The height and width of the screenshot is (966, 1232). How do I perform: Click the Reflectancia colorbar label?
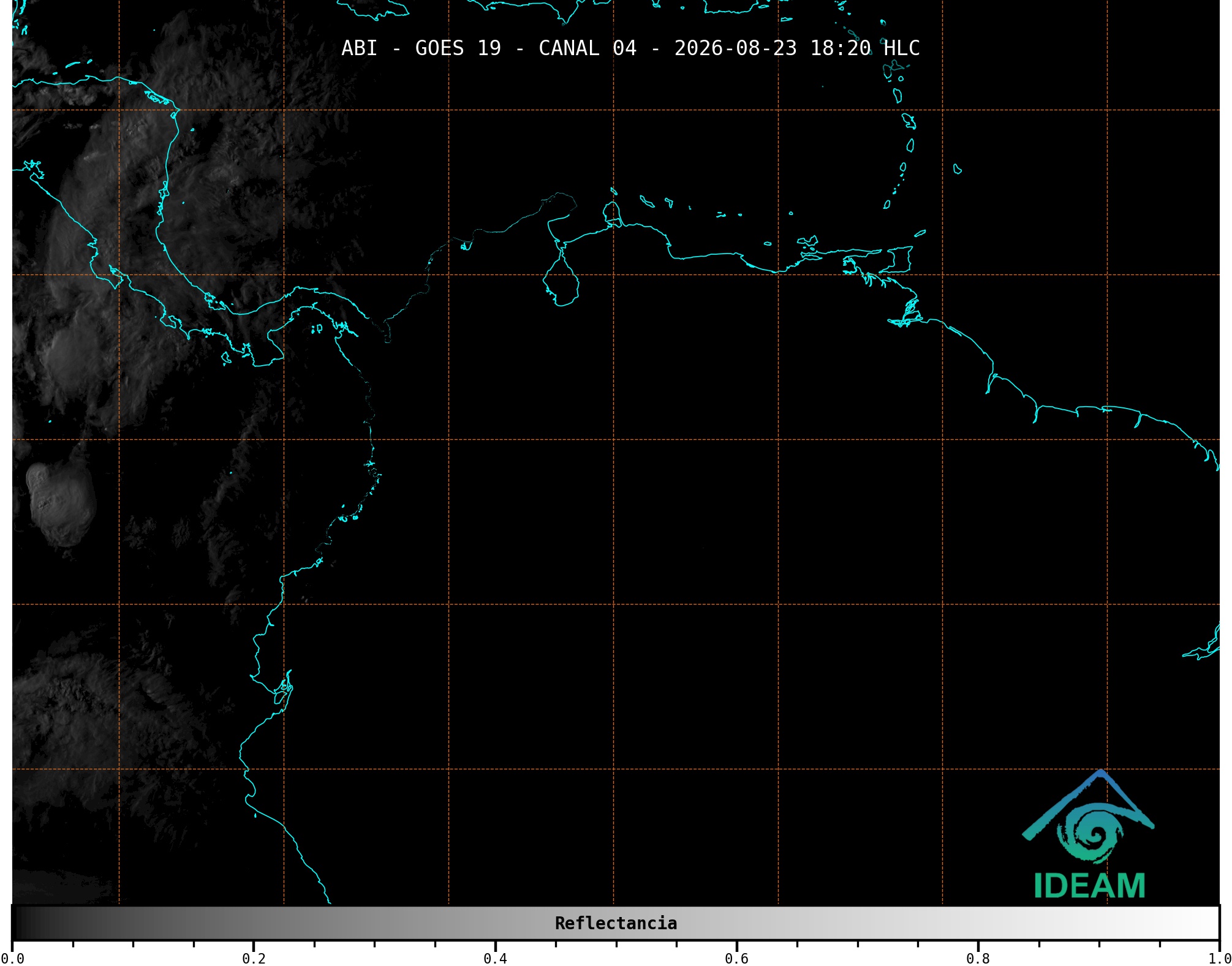[x=616, y=923]
